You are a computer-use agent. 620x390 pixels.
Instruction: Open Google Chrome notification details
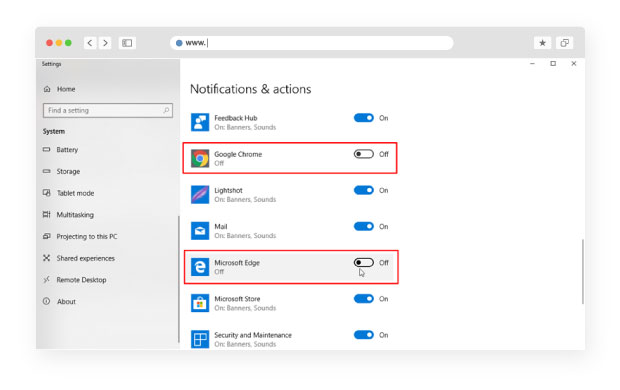[x=290, y=158]
